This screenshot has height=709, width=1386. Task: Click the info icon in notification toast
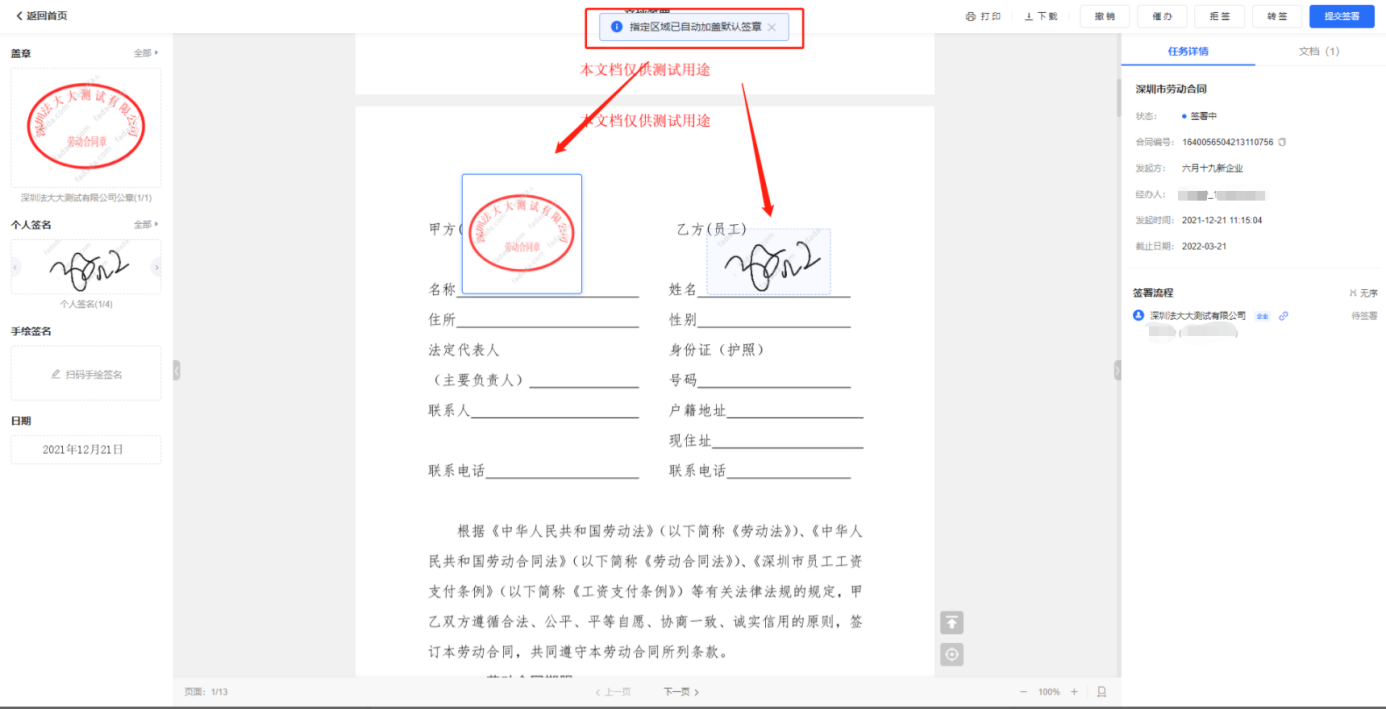point(616,27)
